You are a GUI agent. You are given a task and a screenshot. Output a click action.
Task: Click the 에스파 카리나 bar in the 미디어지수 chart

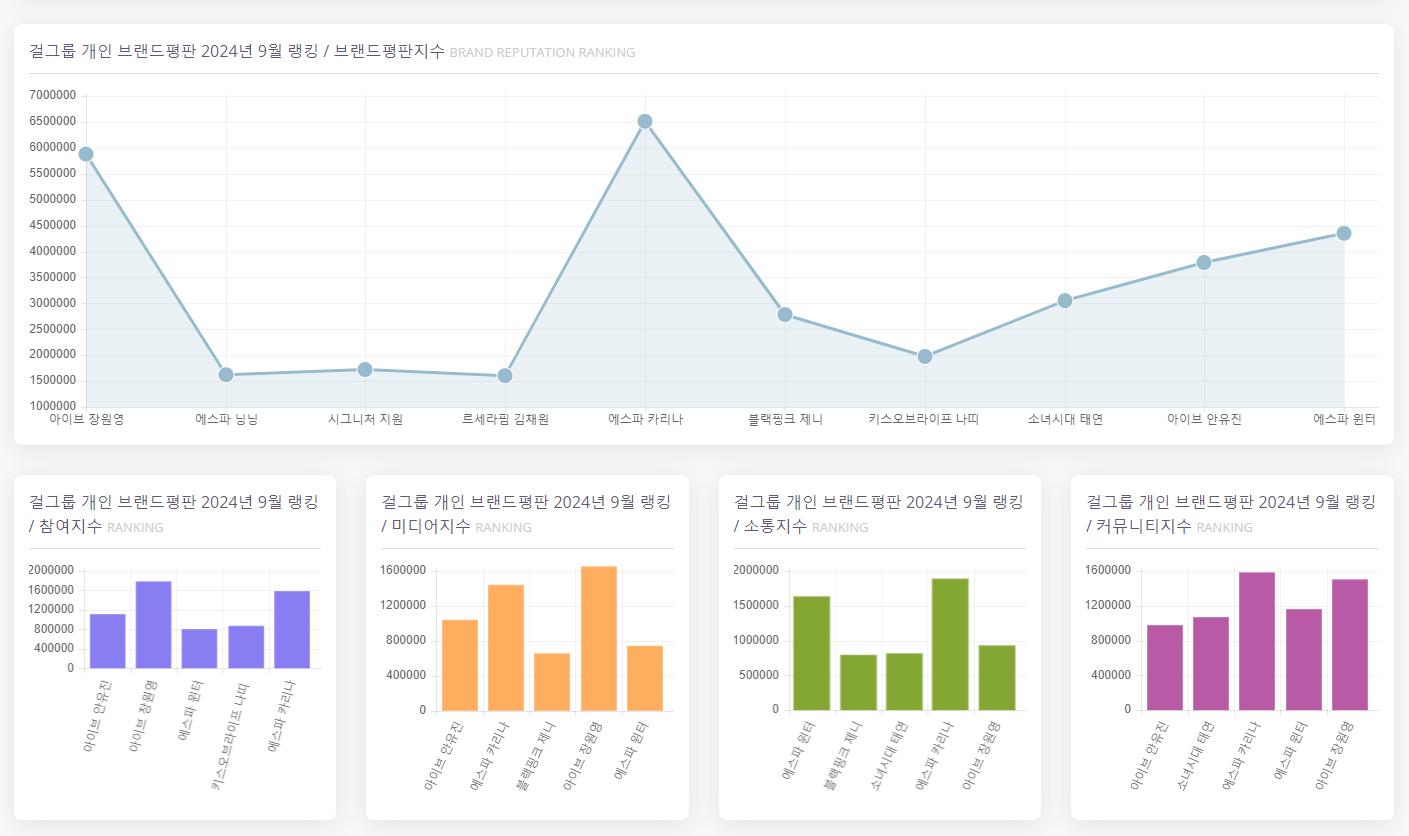tap(506, 648)
